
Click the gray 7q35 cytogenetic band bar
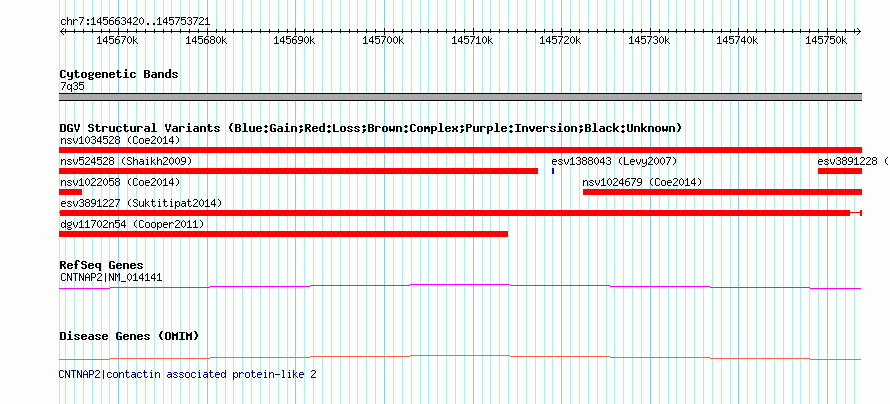460,97
